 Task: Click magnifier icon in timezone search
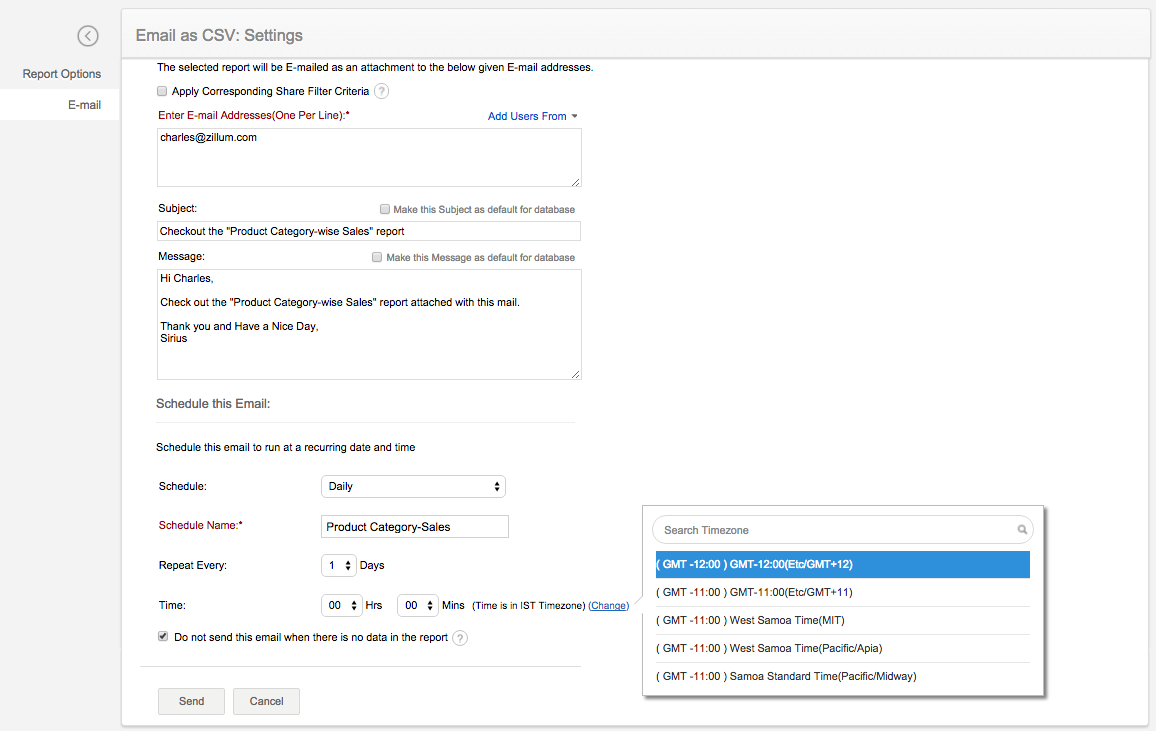tap(1022, 530)
